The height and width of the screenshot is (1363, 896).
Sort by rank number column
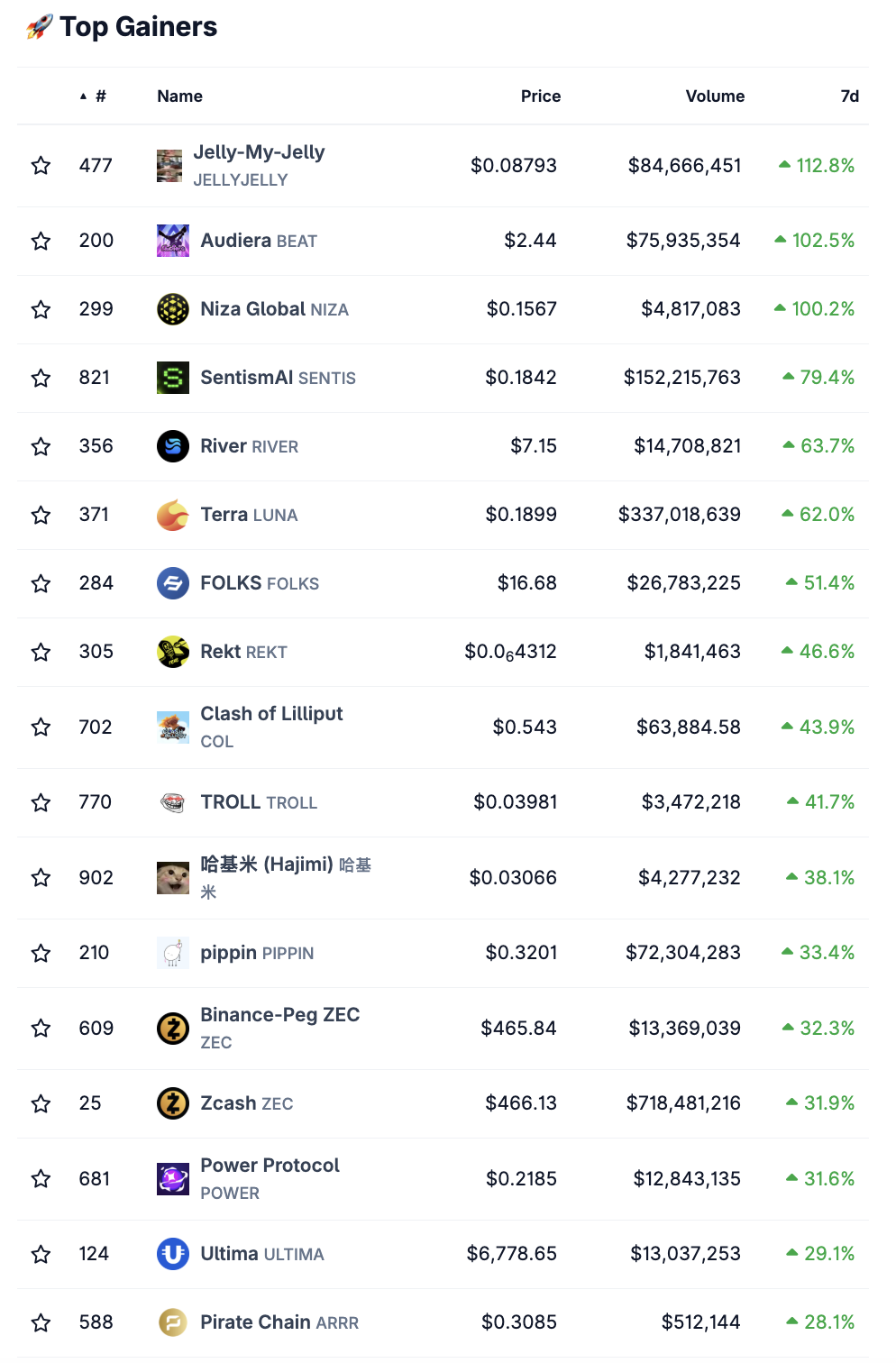100,96
